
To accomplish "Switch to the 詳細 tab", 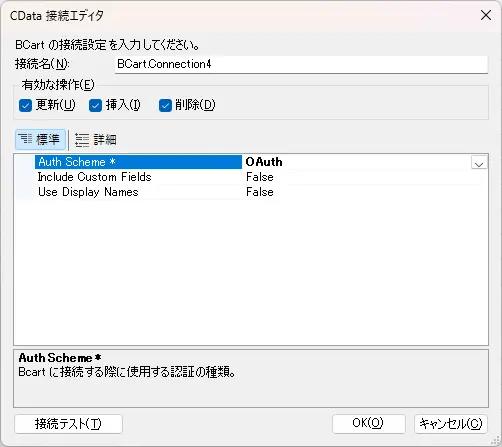I will tap(96, 140).
